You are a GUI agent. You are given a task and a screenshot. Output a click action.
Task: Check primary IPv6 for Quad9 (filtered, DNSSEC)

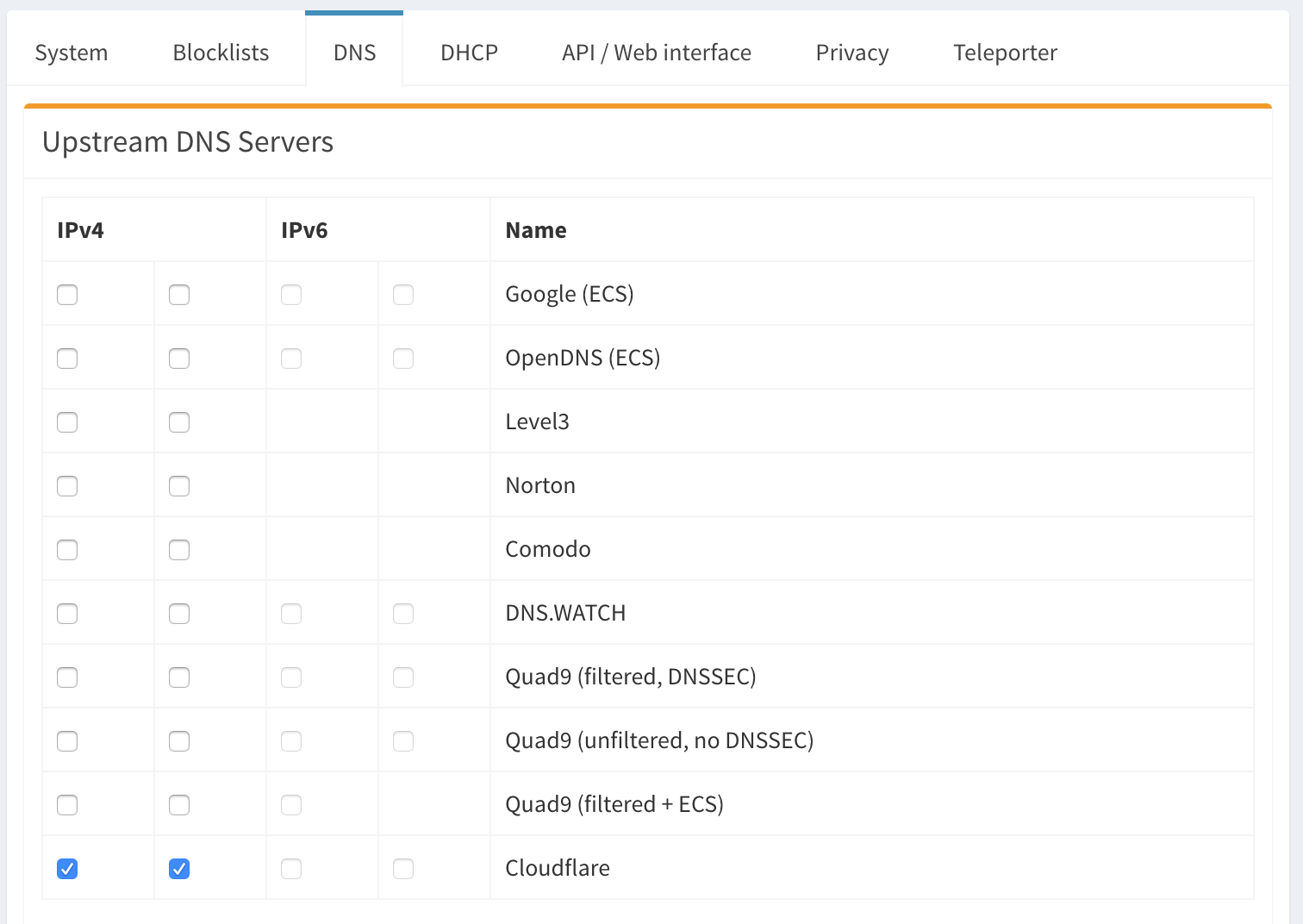click(291, 677)
